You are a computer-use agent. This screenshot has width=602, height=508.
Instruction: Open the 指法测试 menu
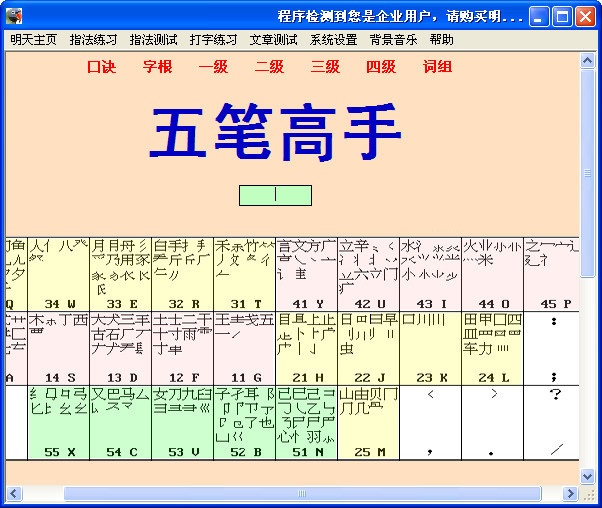coord(153,40)
